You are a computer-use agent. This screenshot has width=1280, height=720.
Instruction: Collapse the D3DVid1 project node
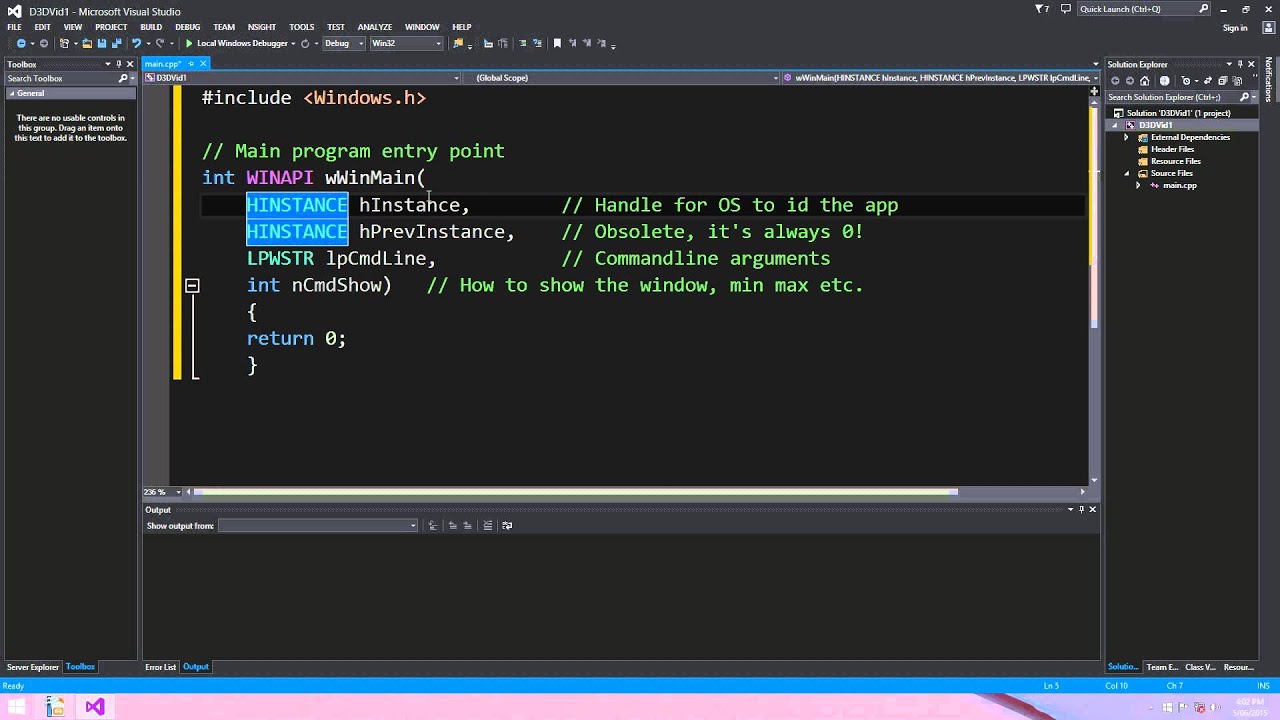pyautogui.click(x=1116, y=125)
